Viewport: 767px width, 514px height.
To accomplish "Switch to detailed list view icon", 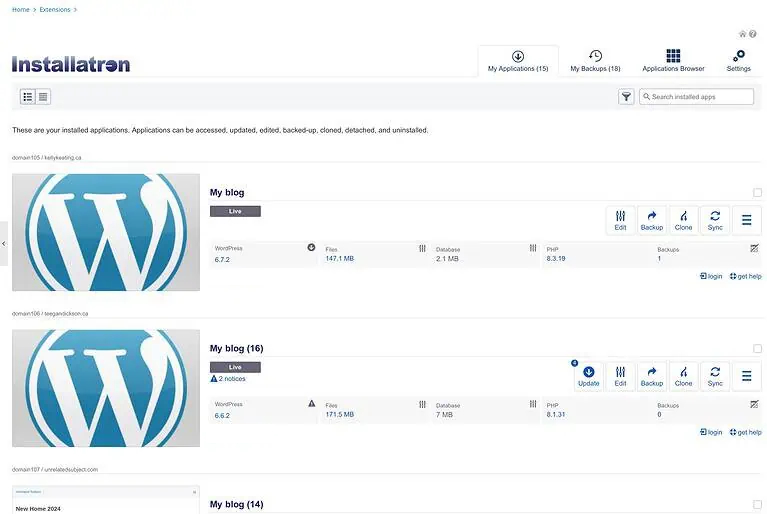I will click(28, 97).
